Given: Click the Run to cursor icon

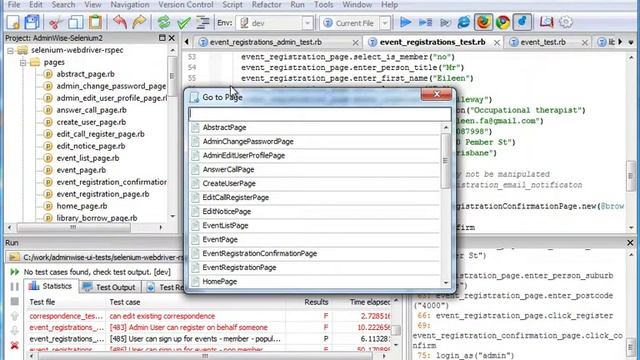Looking at the screenshot, I should [445, 22].
